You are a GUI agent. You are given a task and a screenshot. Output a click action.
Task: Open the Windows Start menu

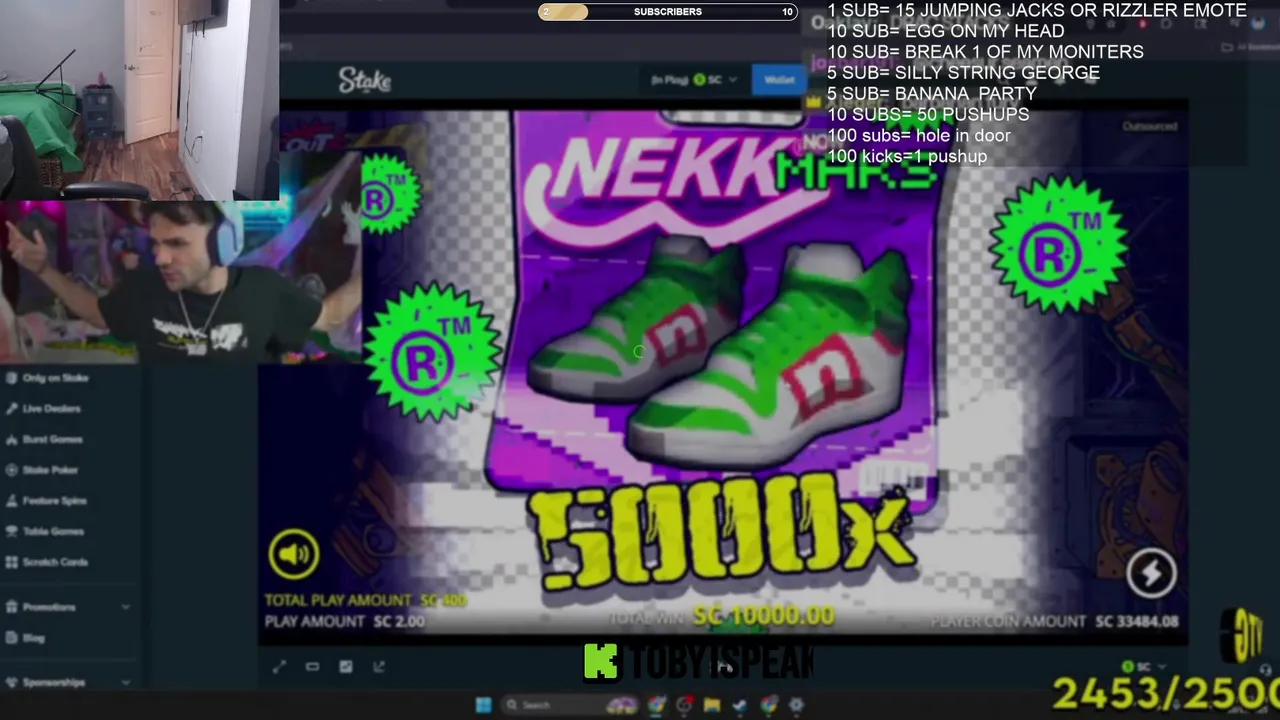click(x=483, y=705)
